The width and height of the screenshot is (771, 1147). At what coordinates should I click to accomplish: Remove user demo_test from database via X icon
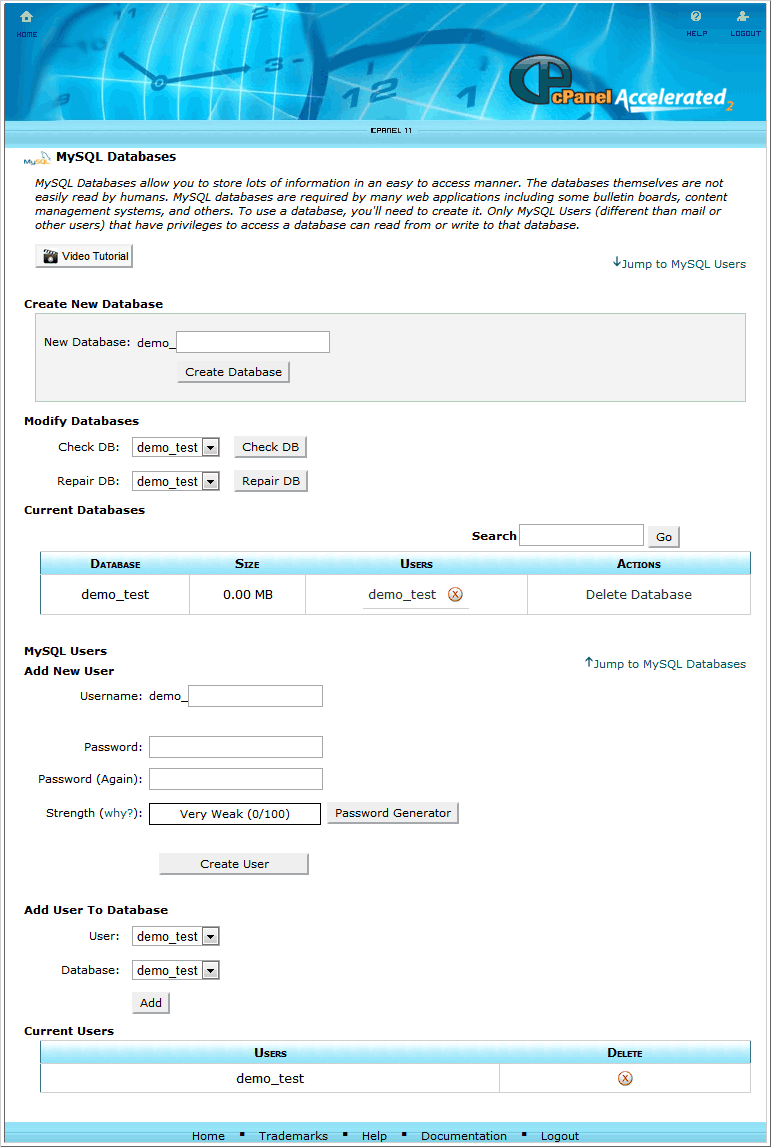455,594
